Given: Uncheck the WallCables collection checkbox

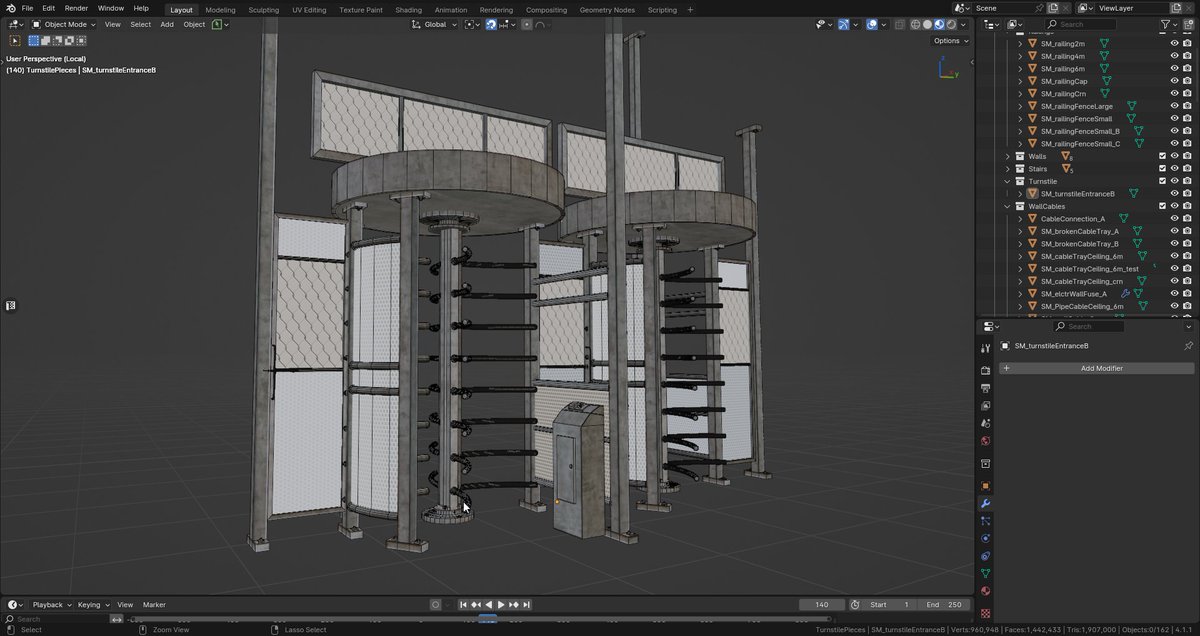Looking at the screenshot, I should [x=1162, y=206].
